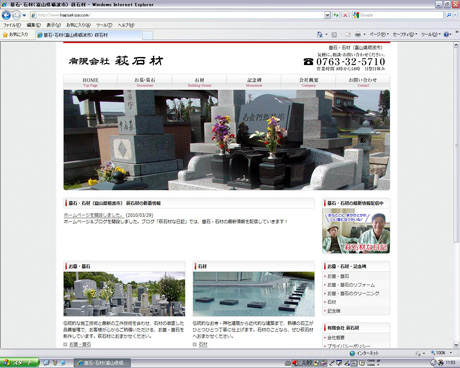Click the large gravestone banner image
Screen dimensions: 460x368
point(227,140)
